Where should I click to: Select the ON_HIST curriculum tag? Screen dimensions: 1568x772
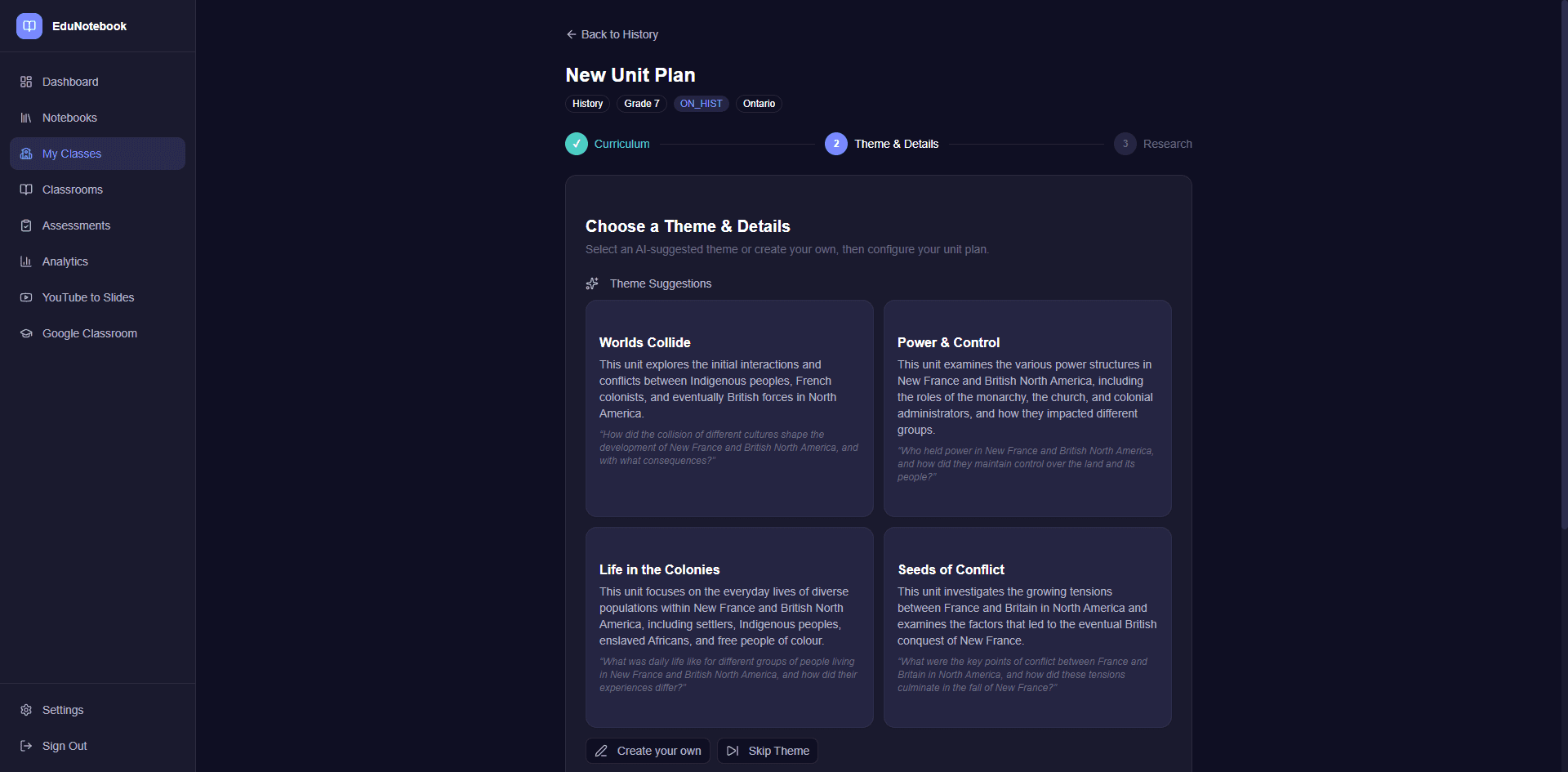tap(701, 104)
